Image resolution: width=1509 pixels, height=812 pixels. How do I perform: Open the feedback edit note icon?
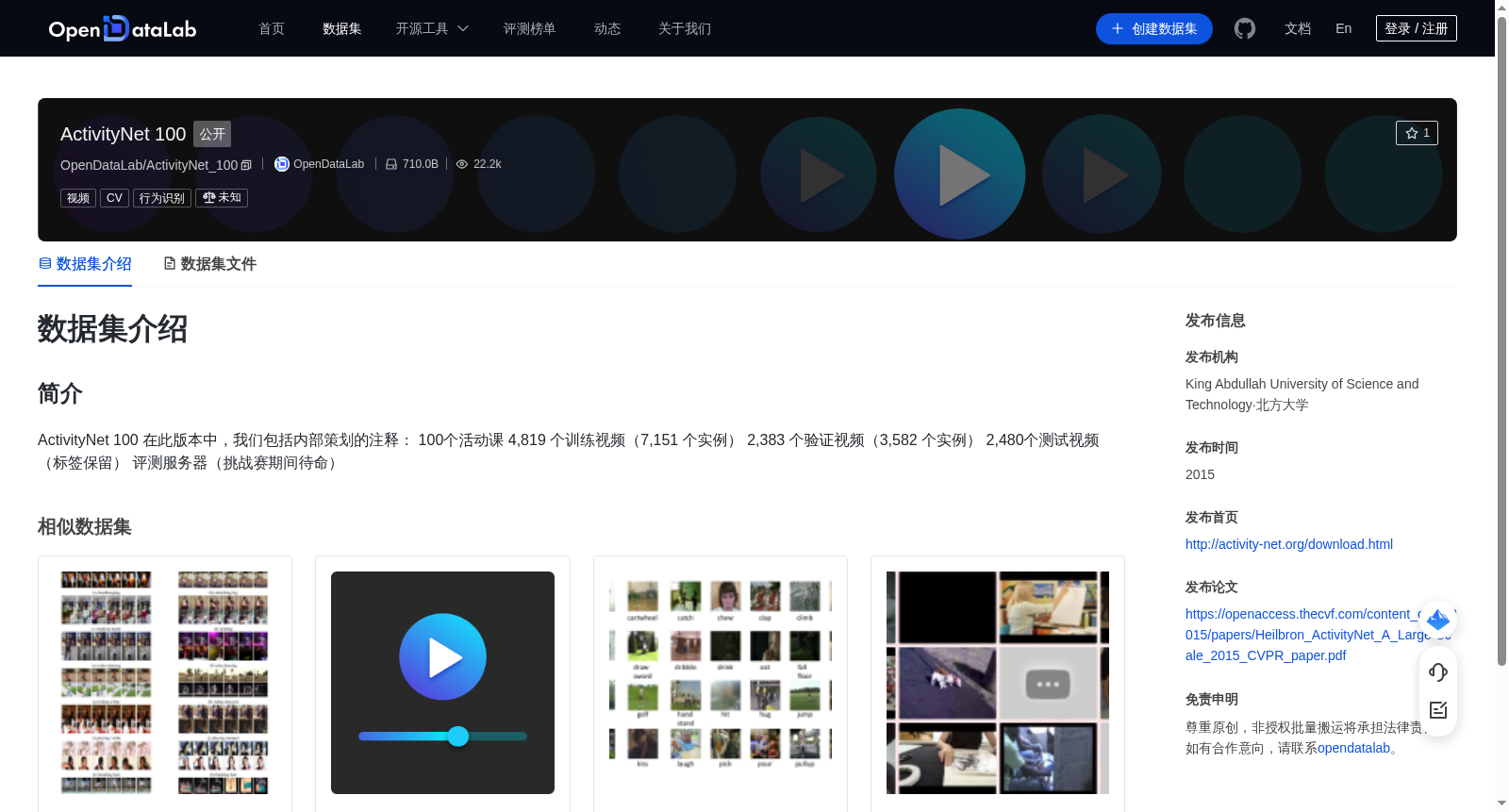point(1438,710)
